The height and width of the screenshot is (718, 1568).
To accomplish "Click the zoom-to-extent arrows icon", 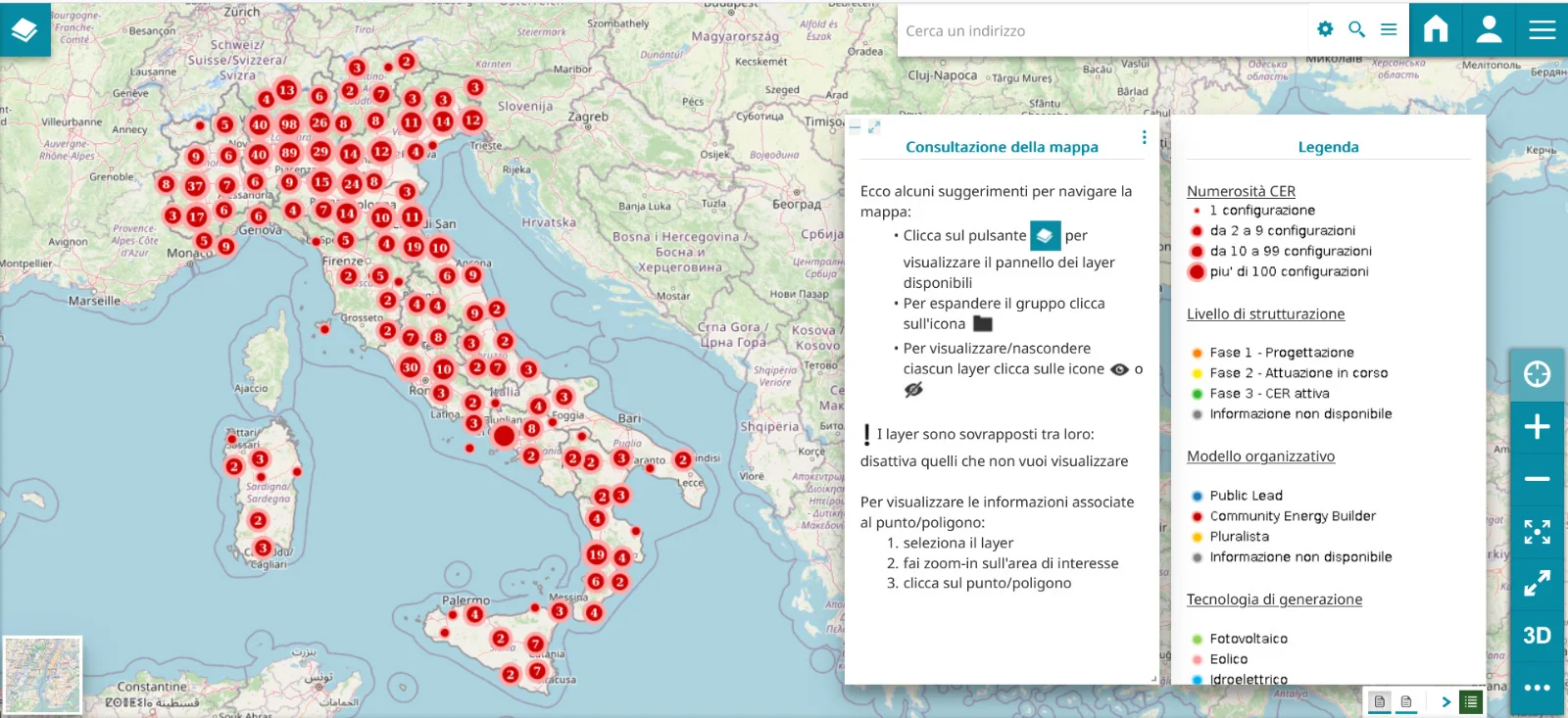I will click(x=1537, y=532).
